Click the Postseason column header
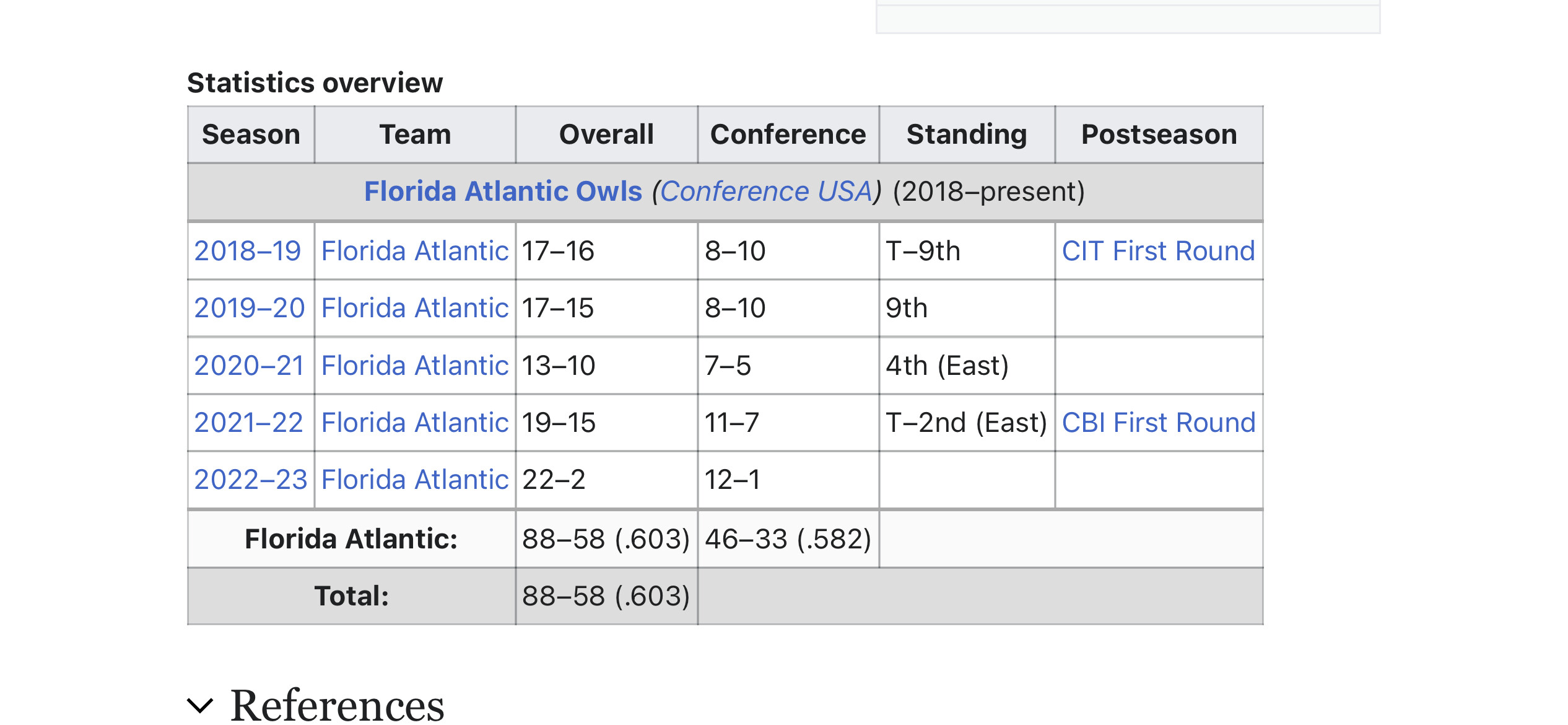Screen dimensions: 1568x725 1159,134
